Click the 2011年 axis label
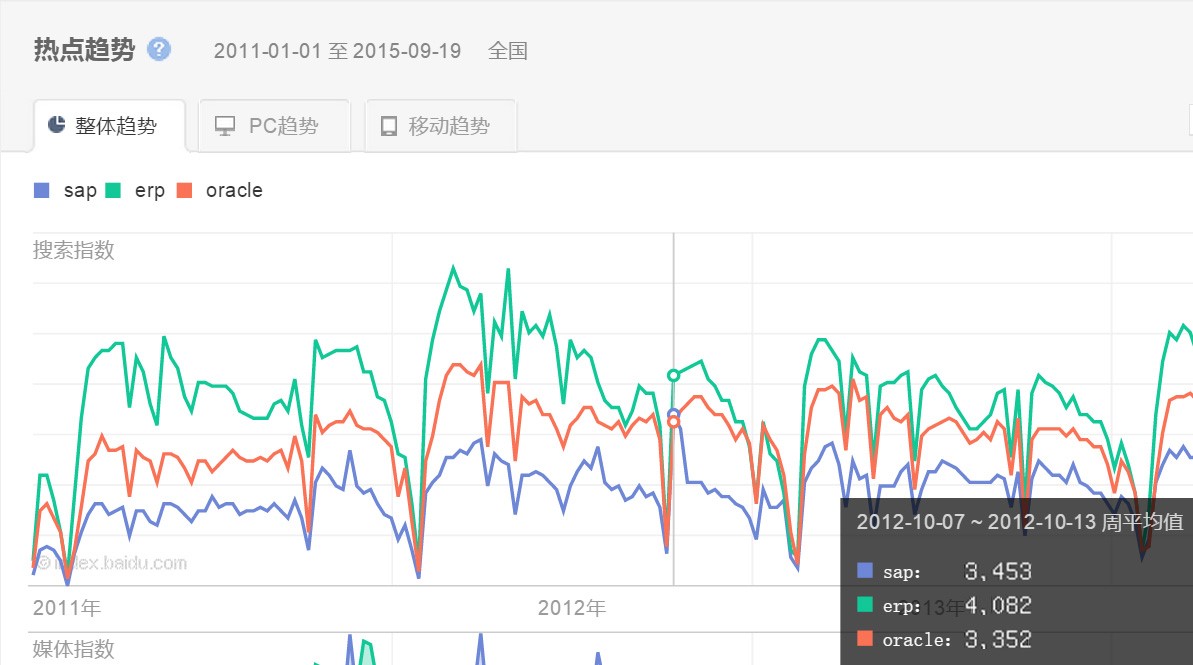The image size is (1193, 665). point(67,608)
